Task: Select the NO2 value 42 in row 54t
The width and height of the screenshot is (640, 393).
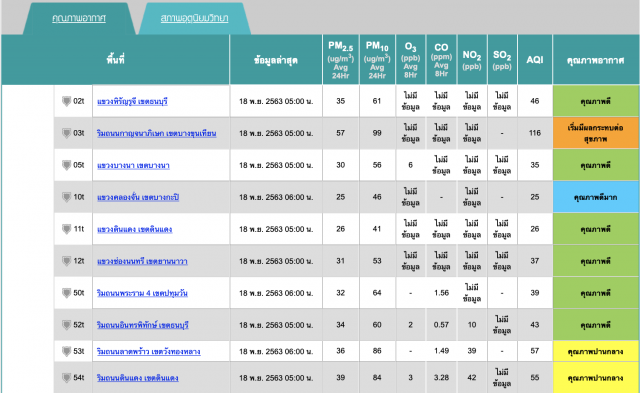Action: coord(472,378)
